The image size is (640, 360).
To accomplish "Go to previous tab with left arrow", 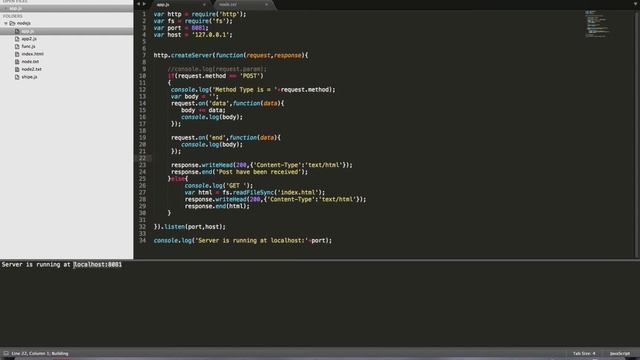I will pos(138,4).
